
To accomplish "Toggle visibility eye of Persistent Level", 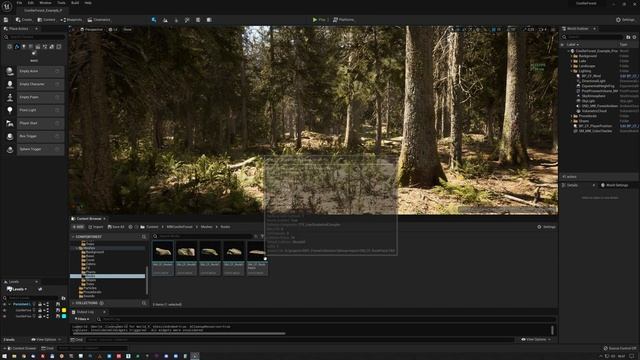I will [x=4, y=304].
